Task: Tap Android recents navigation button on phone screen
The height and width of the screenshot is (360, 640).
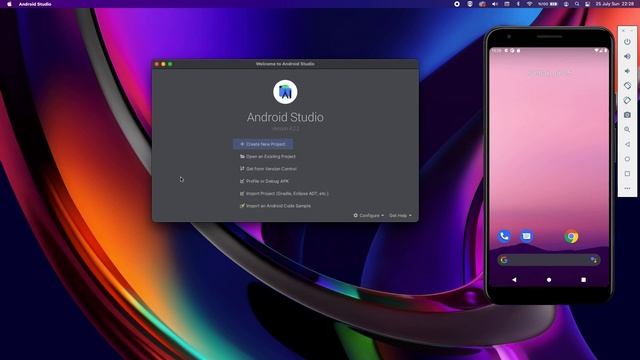Action: coord(584,280)
